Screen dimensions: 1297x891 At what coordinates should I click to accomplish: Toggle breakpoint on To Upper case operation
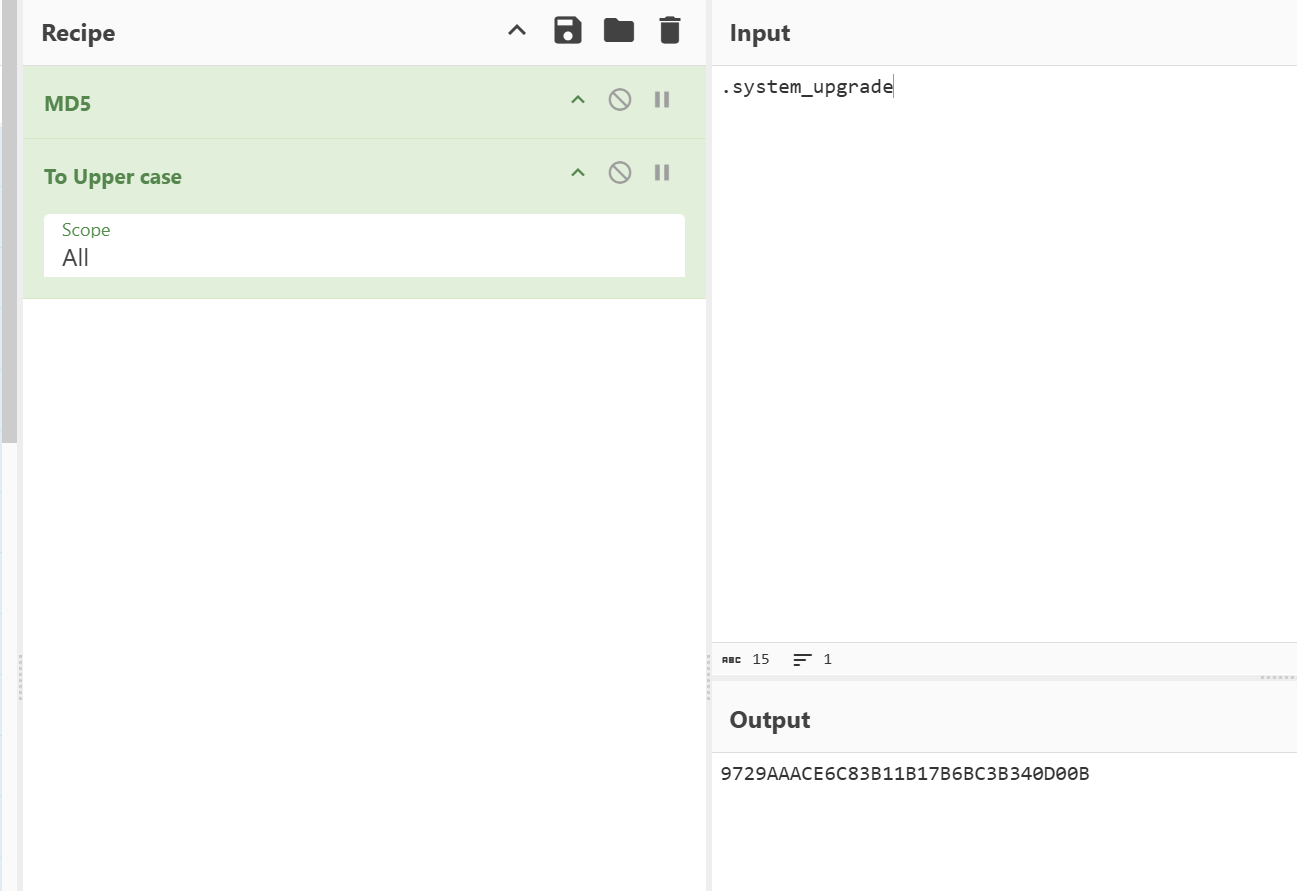point(662,173)
